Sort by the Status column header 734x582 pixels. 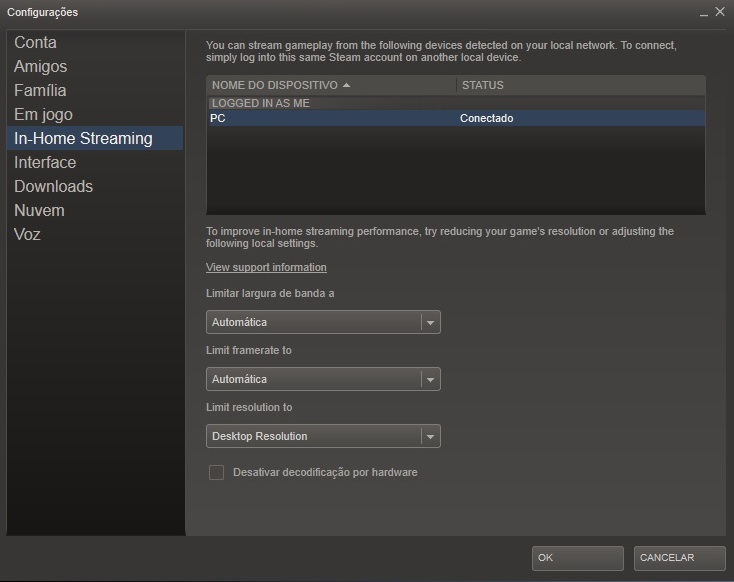click(x=580, y=85)
